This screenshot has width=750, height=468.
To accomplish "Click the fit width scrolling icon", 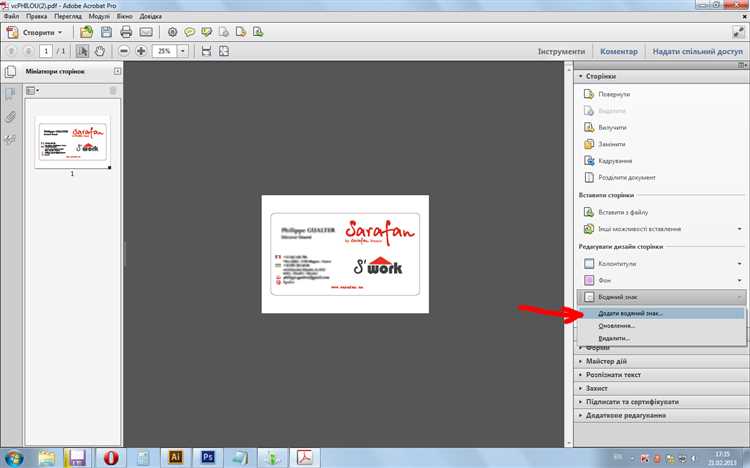I will pos(206,51).
